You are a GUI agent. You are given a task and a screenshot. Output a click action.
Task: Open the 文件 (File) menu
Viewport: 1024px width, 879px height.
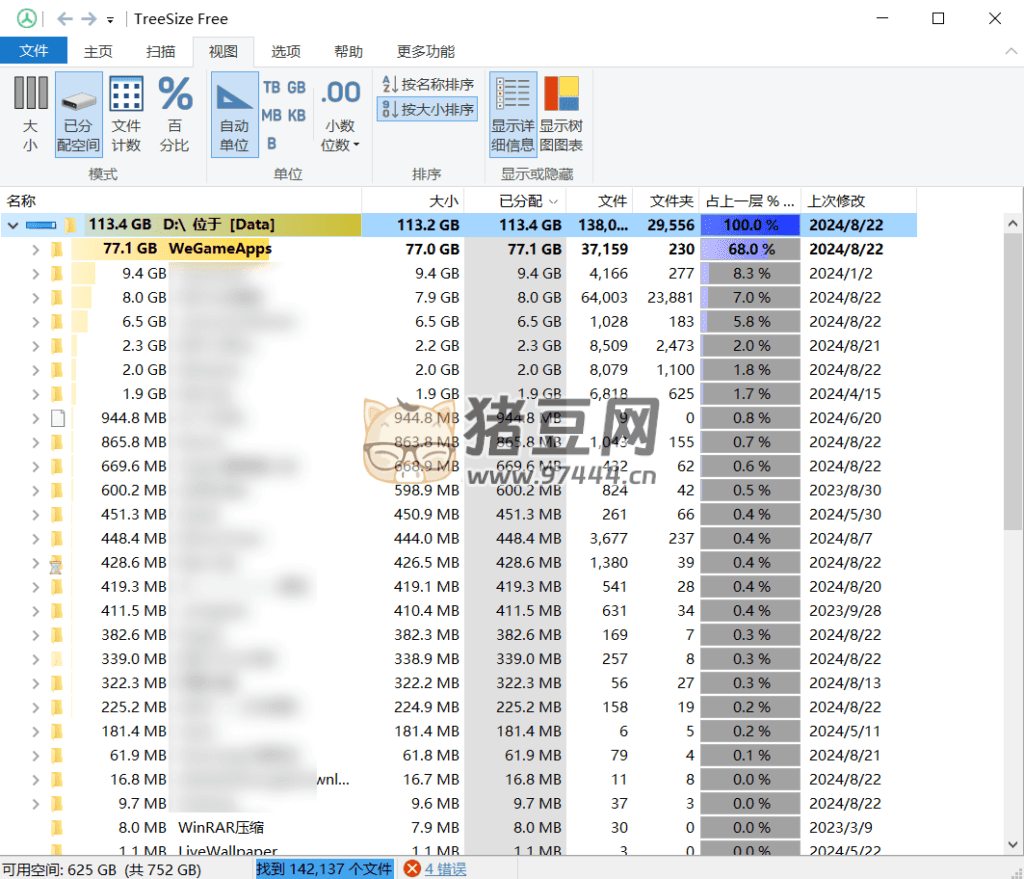pos(33,51)
